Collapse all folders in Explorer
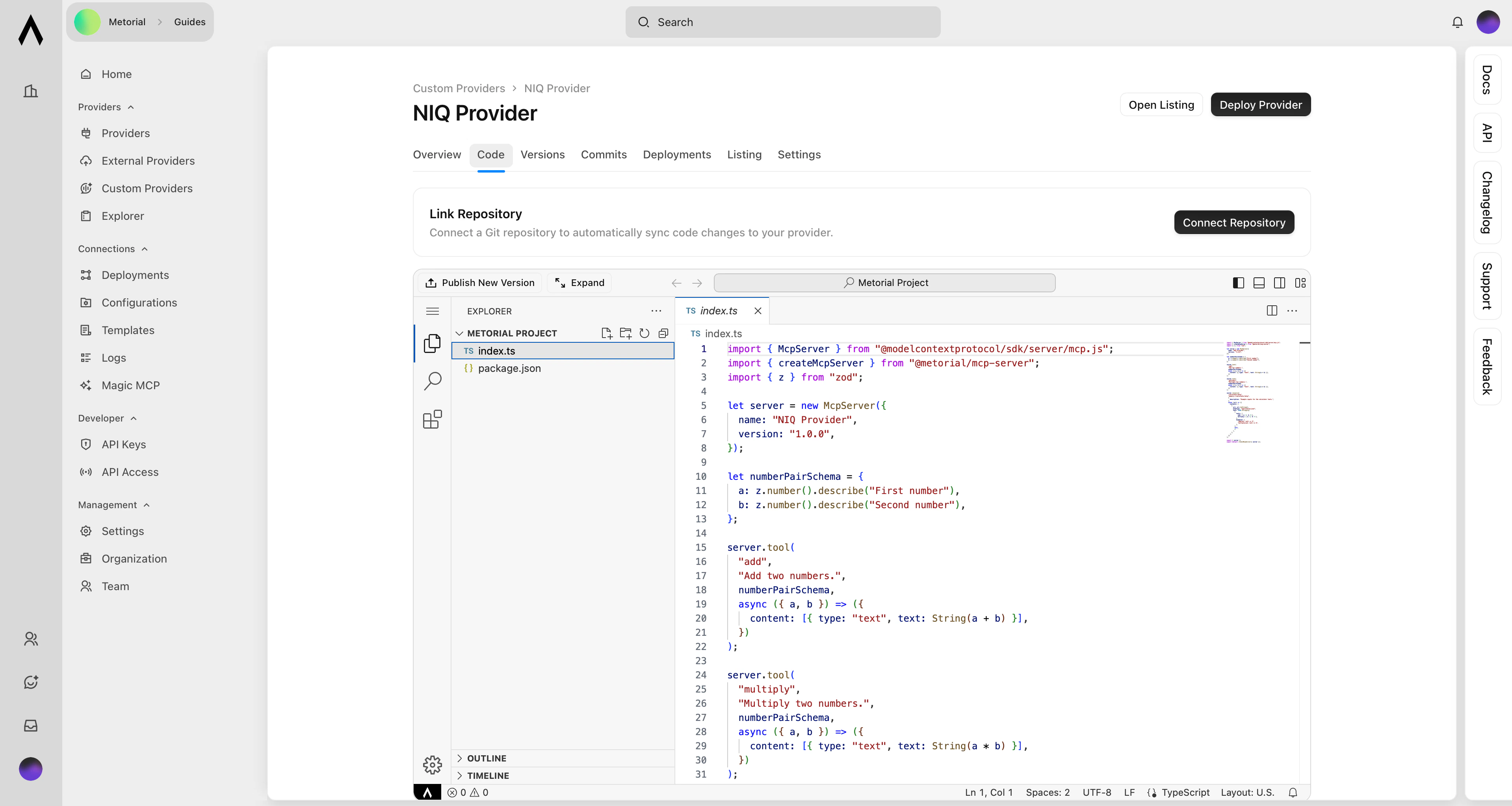 [x=663, y=333]
